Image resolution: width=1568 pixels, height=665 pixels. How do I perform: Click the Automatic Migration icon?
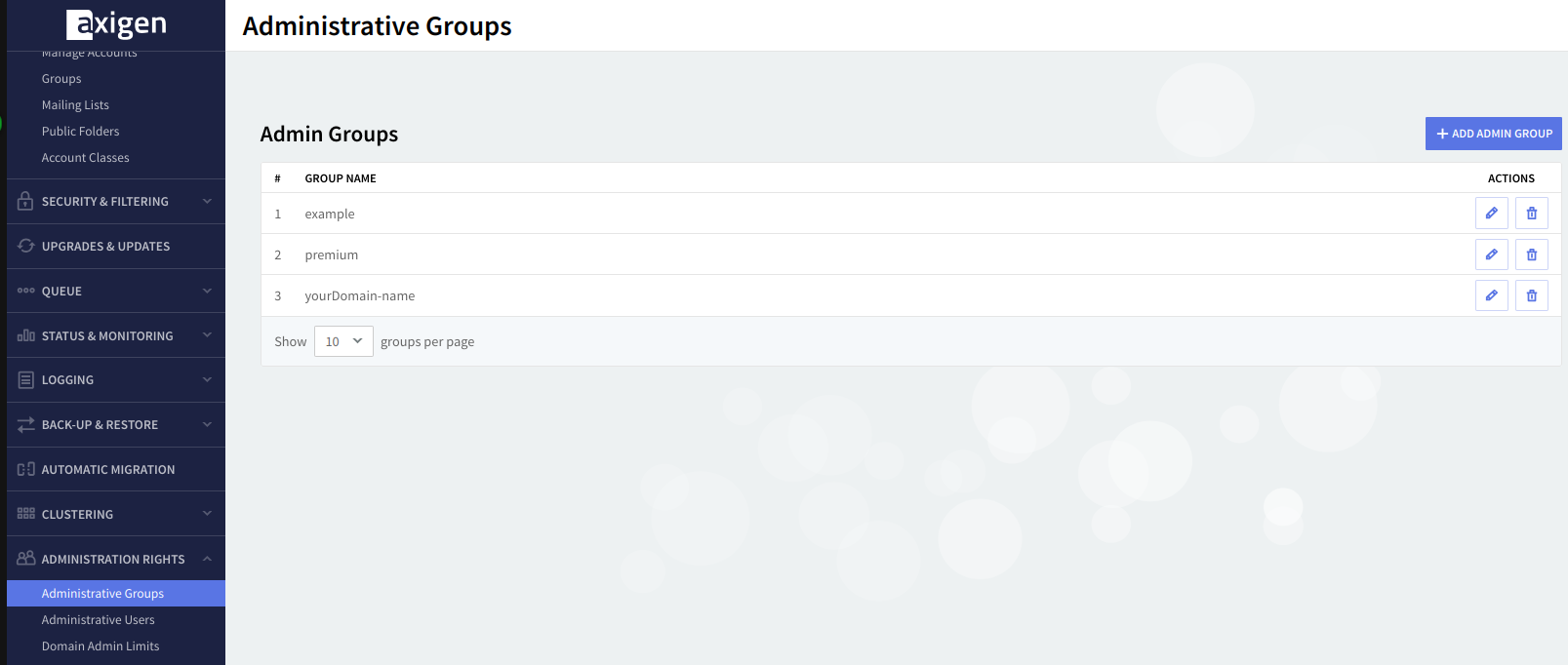tap(26, 469)
